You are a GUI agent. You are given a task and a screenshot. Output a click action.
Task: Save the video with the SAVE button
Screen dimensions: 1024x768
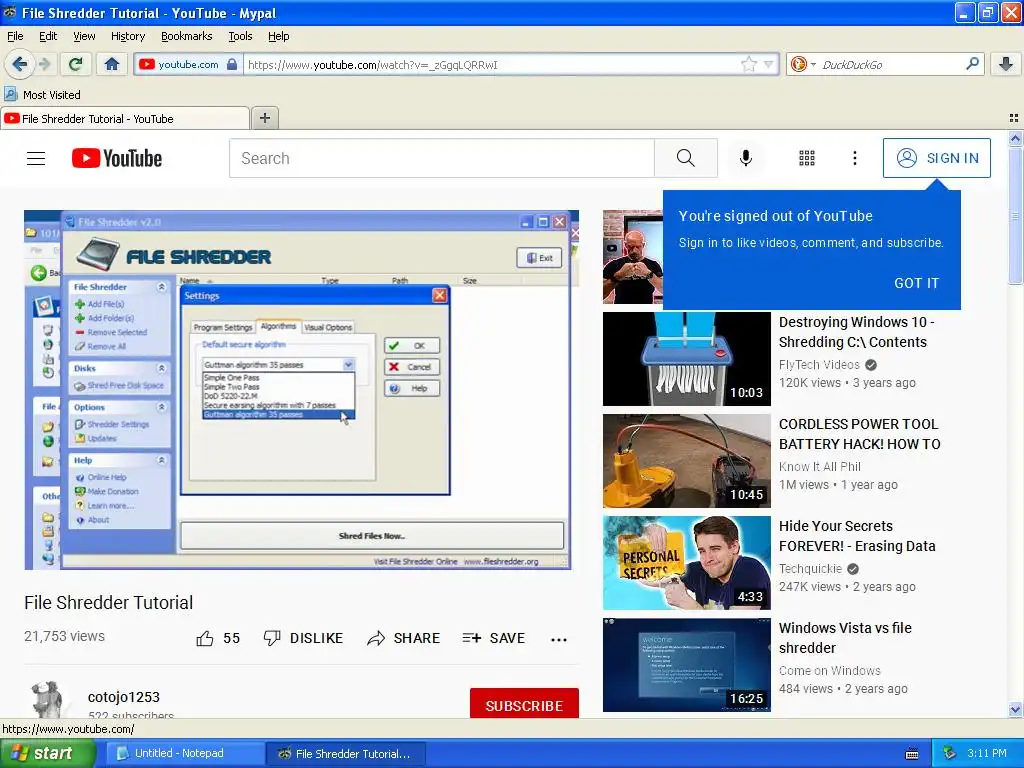tap(494, 638)
